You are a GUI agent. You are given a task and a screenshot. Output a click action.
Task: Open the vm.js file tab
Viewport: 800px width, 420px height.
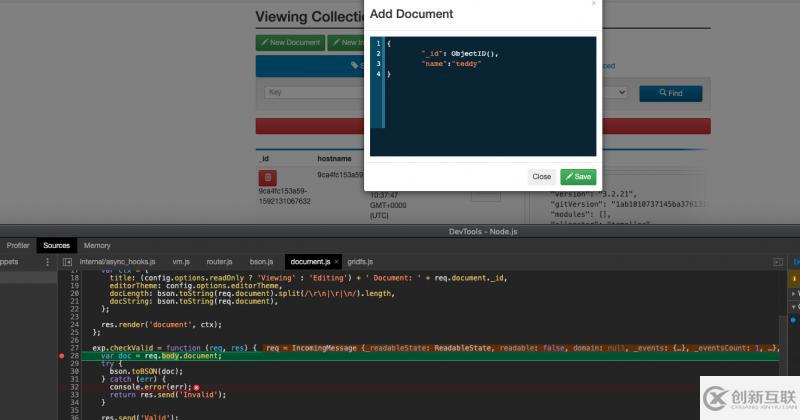click(x=180, y=261)
